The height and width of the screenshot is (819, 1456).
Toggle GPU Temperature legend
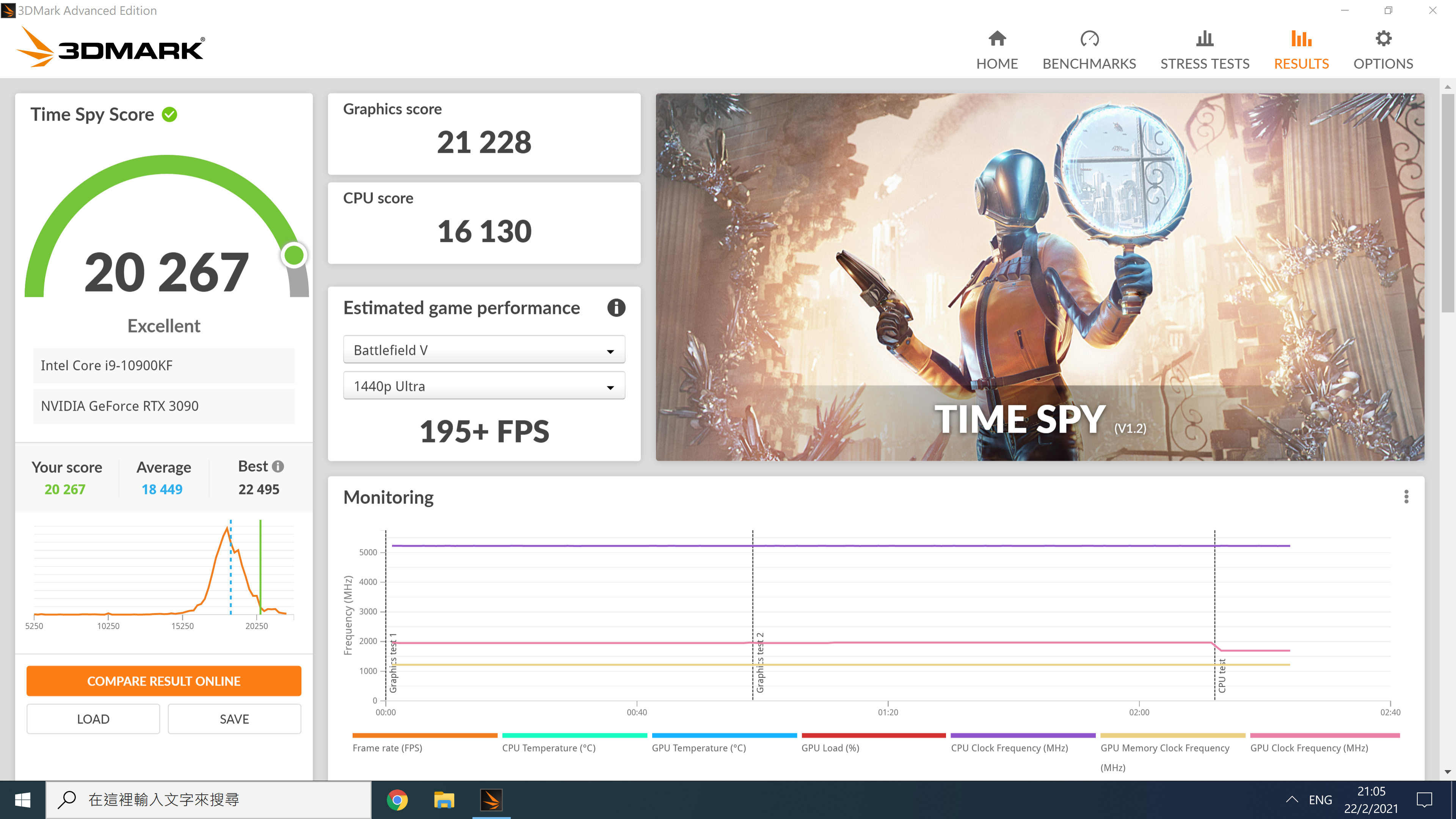click(724, 743)
